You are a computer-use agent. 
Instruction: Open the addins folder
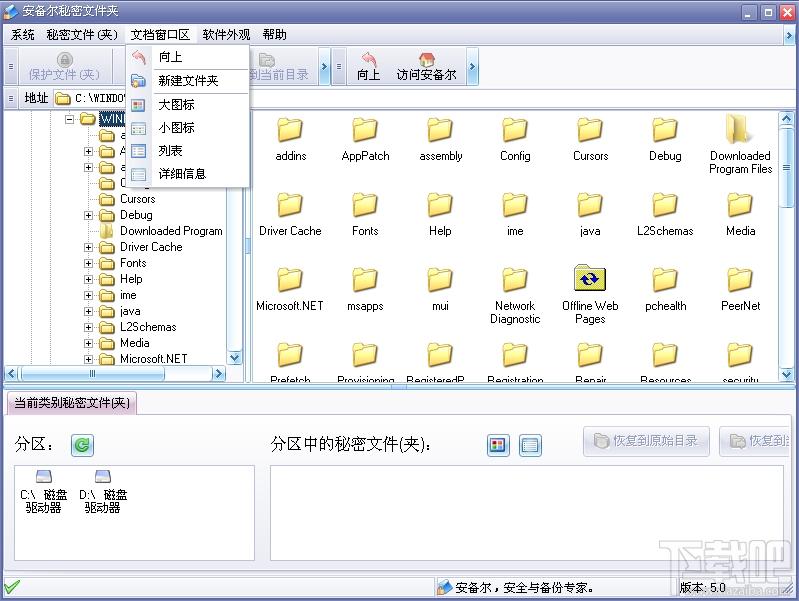(x=290, y=139)
